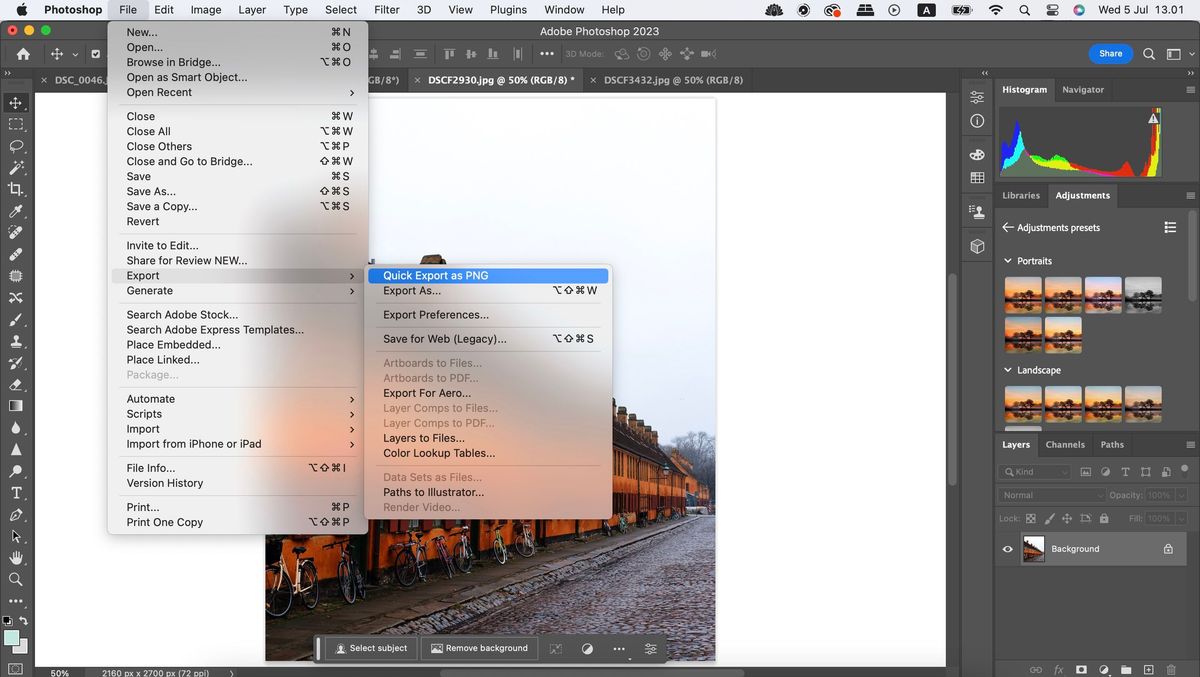Screen dimensions: 1200x677
Task: Toggle lock transparent pixels checkerboard
Action: 1031,519
